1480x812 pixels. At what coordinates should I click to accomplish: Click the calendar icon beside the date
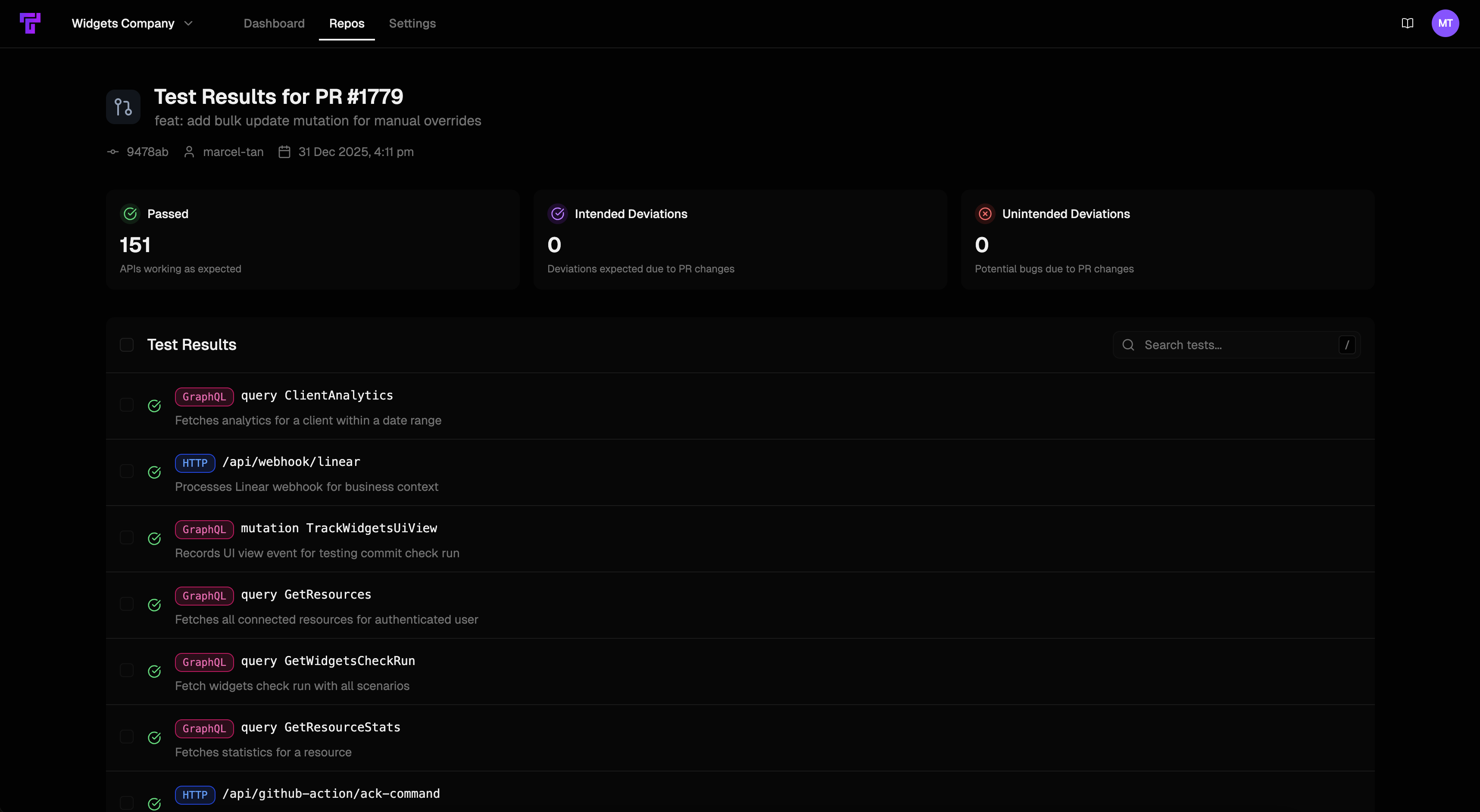pos(284,152)
